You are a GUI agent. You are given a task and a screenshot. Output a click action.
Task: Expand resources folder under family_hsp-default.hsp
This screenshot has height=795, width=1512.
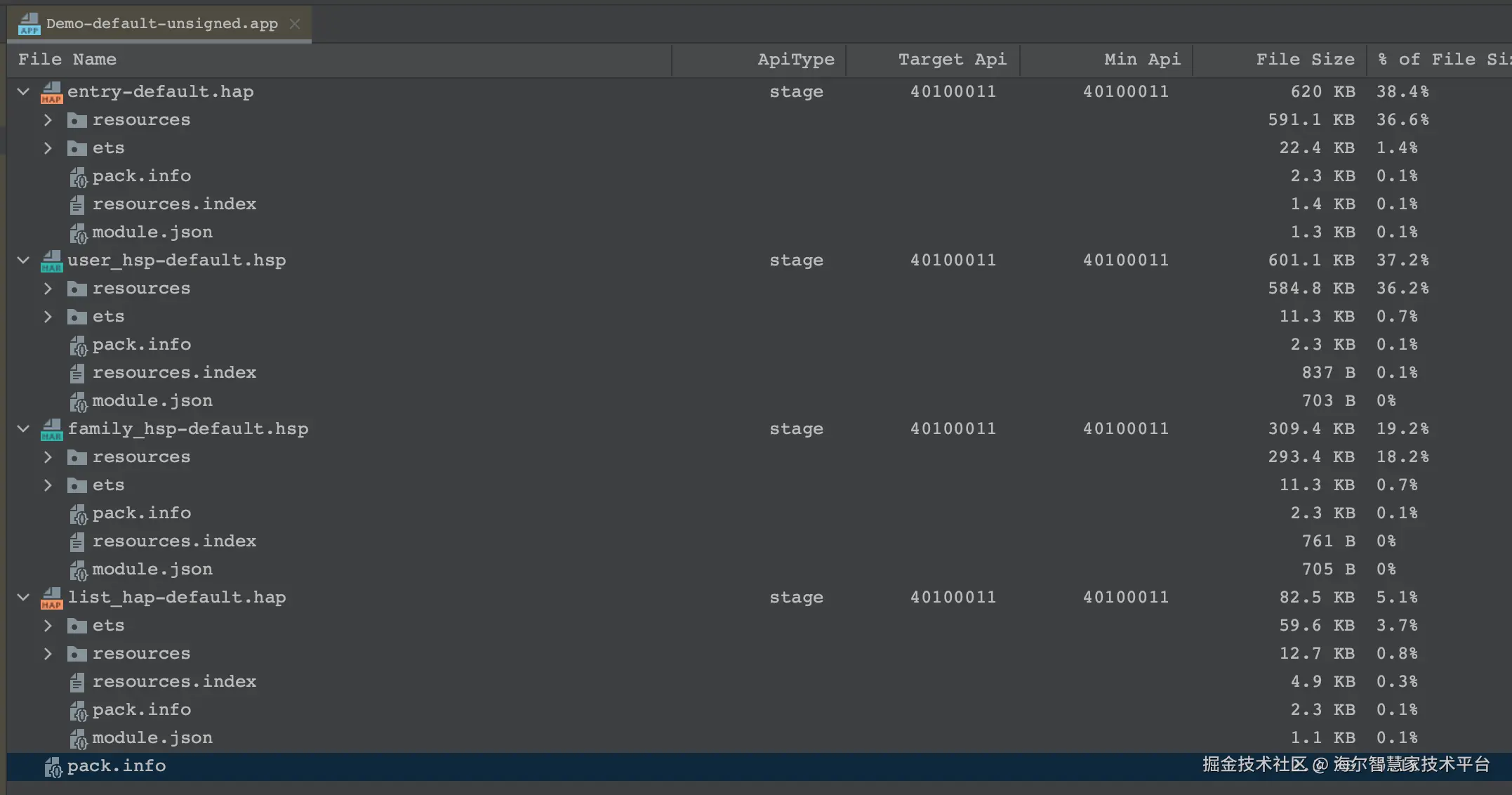[x=48, y=457]
